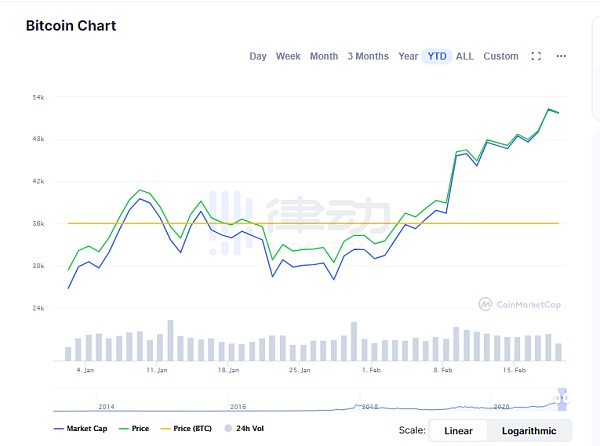Enter fullscreen chart view
Screen dimensions: 600x446
(x=536, y=57)
